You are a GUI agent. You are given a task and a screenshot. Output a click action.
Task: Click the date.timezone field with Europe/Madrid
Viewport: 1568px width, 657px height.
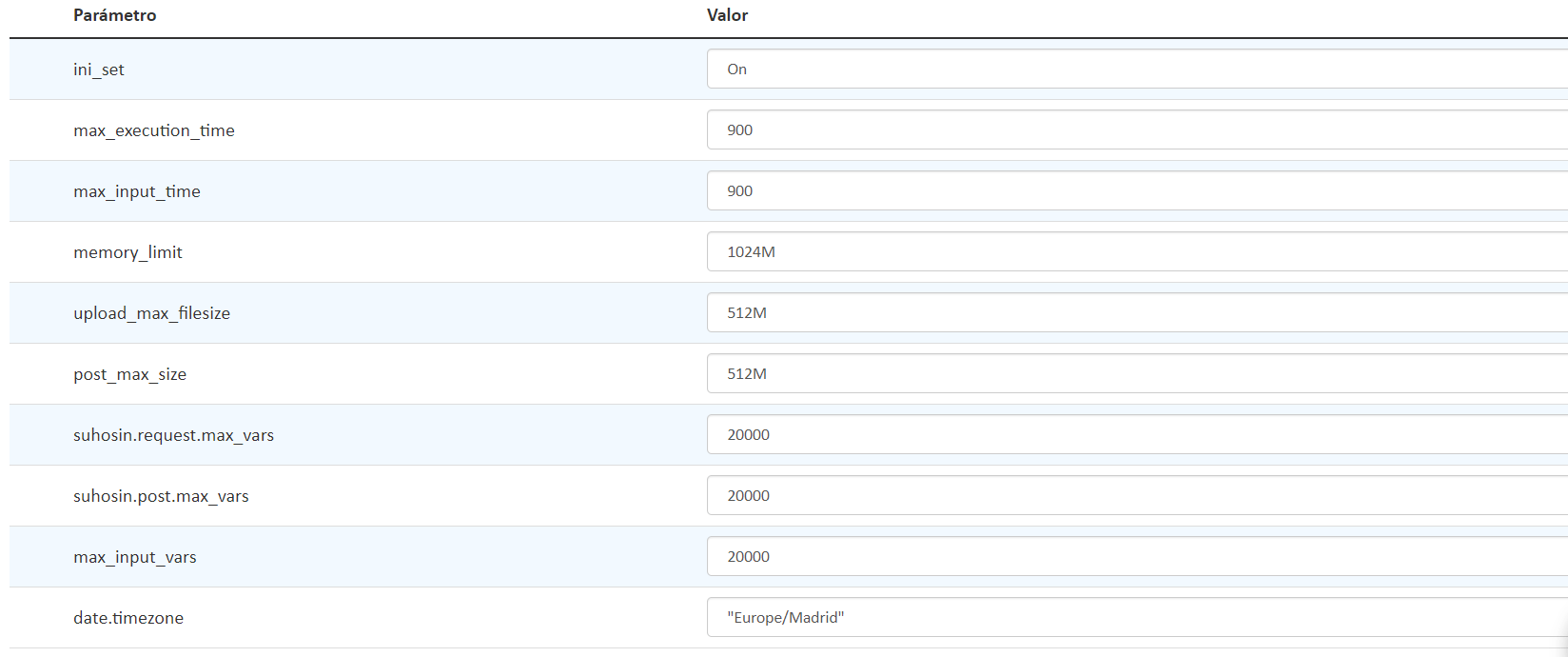(x=1137, y=617)
